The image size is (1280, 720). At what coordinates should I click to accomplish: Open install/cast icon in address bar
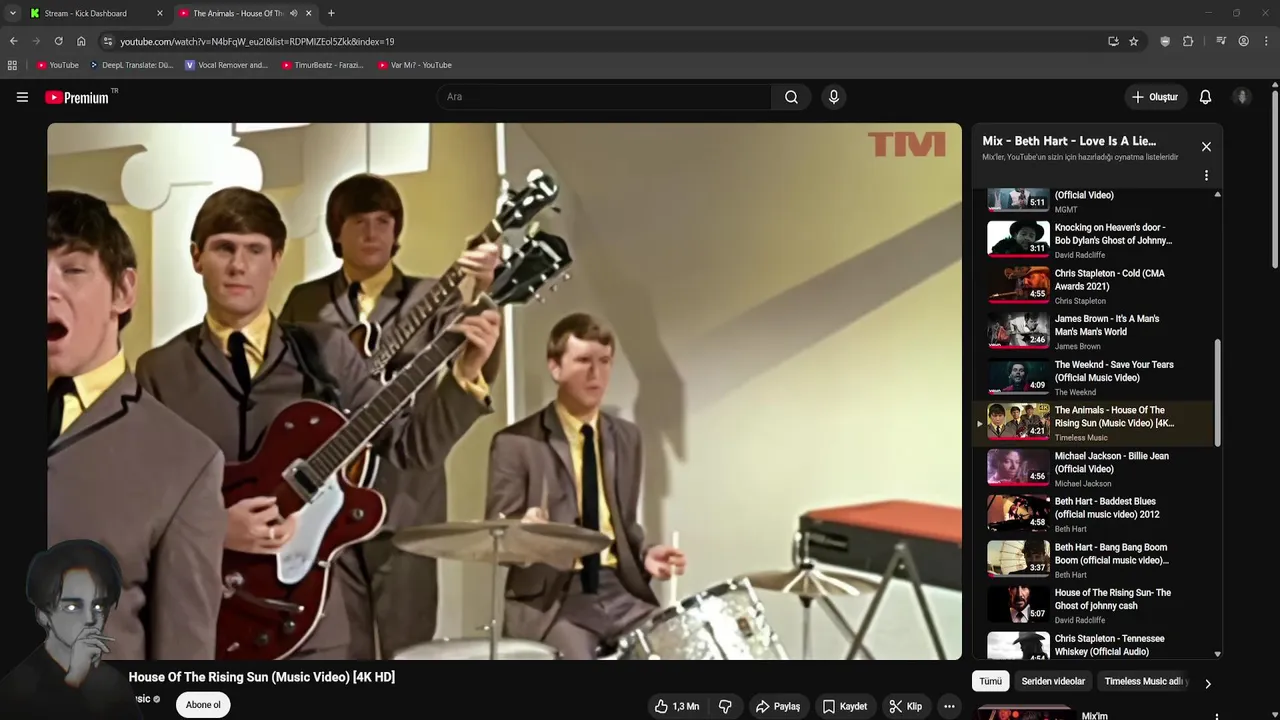[1113, 41]
